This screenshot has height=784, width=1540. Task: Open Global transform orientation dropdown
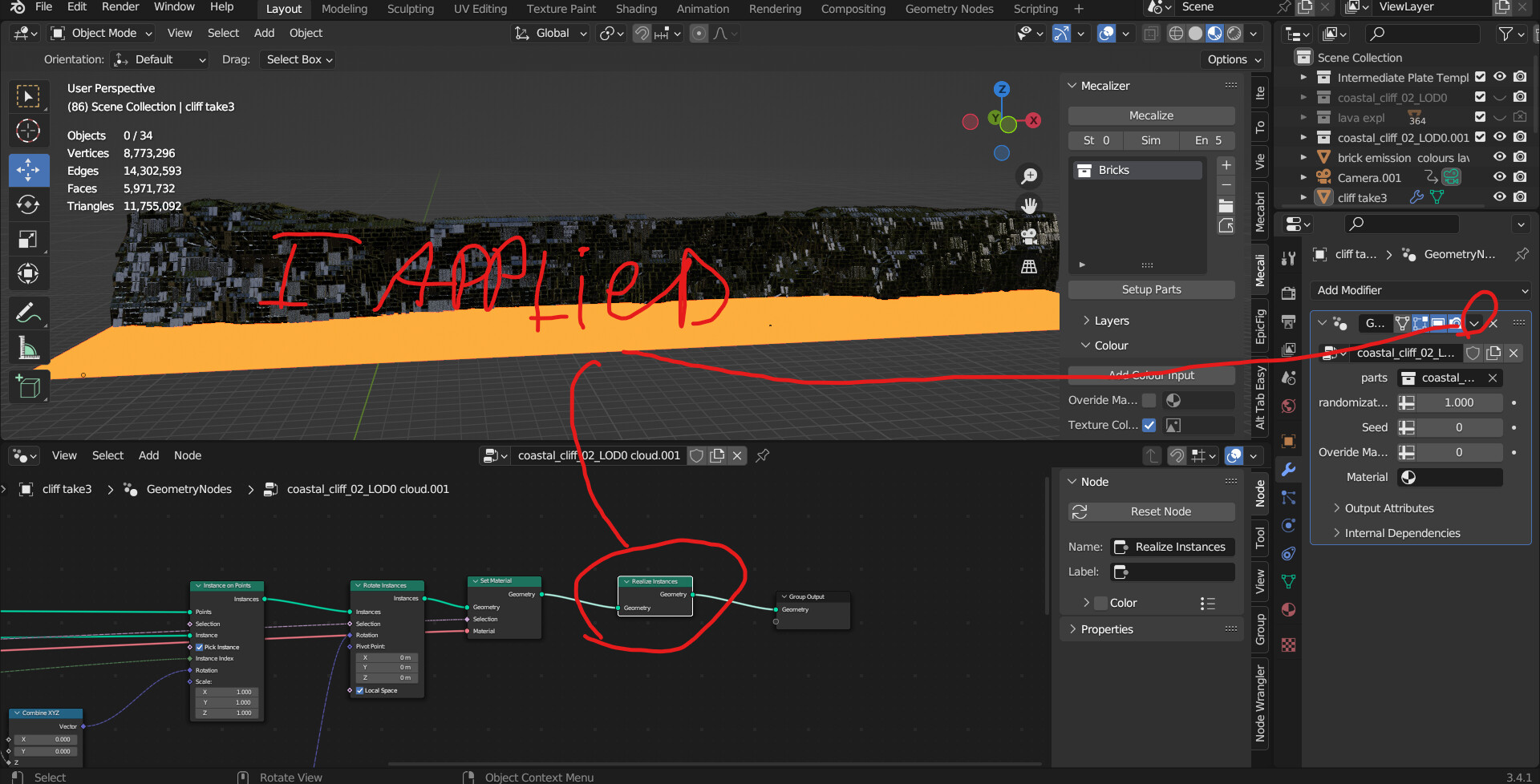(551, 33)
